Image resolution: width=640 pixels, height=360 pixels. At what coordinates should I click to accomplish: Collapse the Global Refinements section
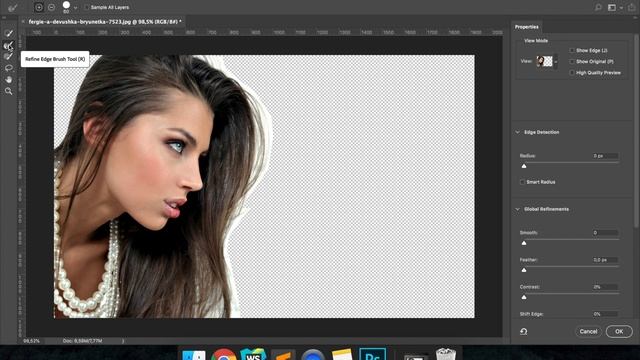click(518, 209)
